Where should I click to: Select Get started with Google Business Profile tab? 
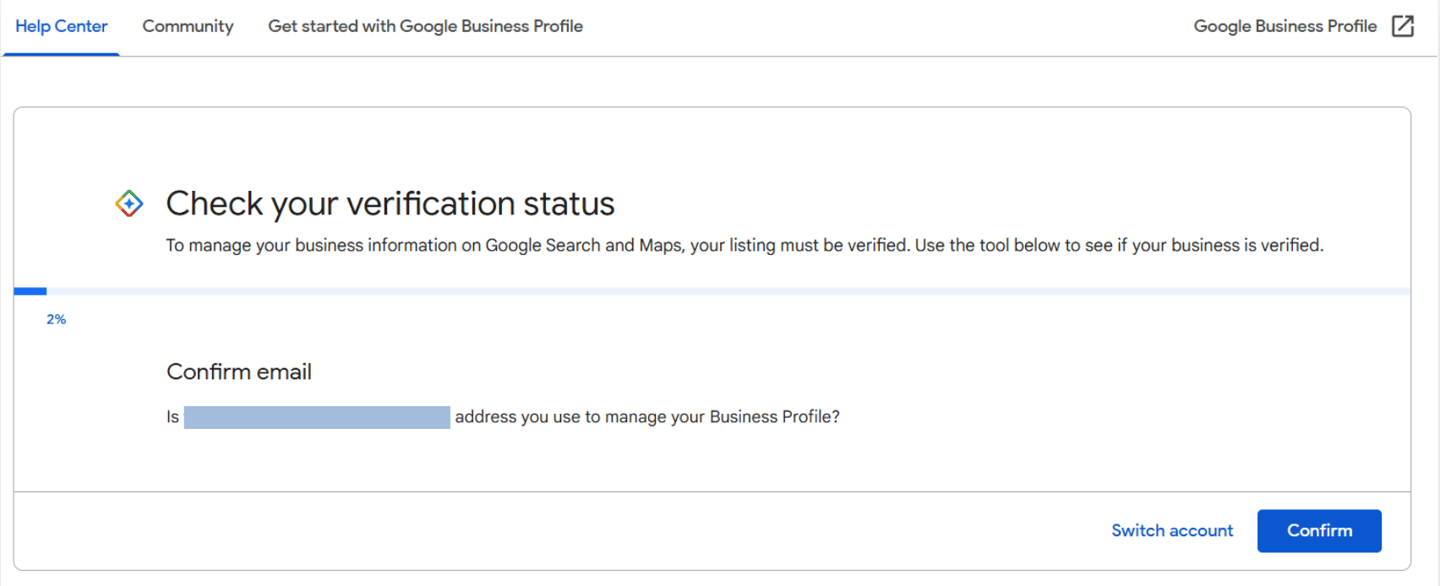pos(425,27)
